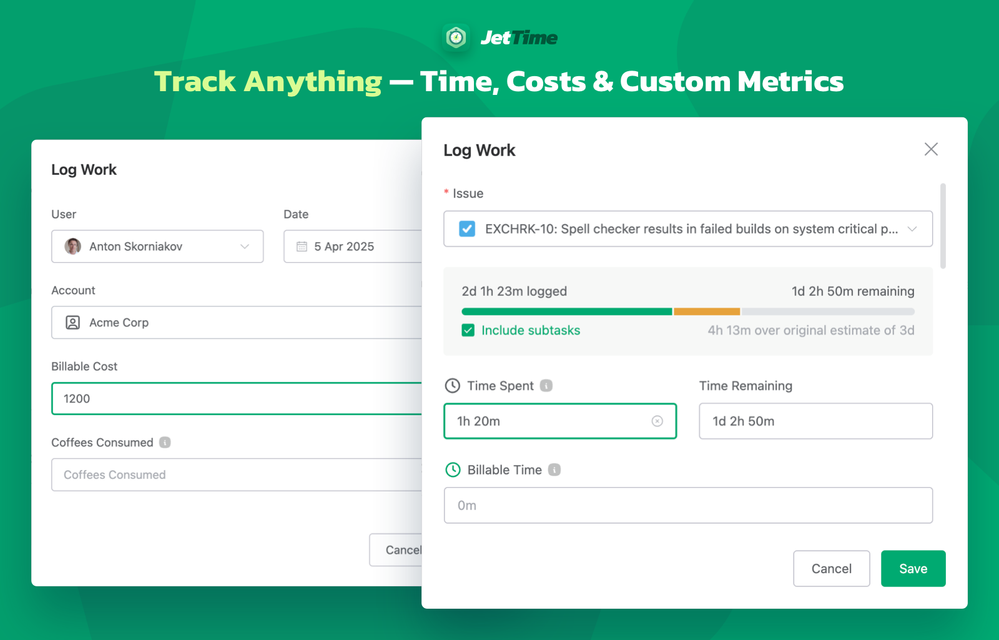
Task: Open the Account field showing Acme Corp
Action: 236,322
